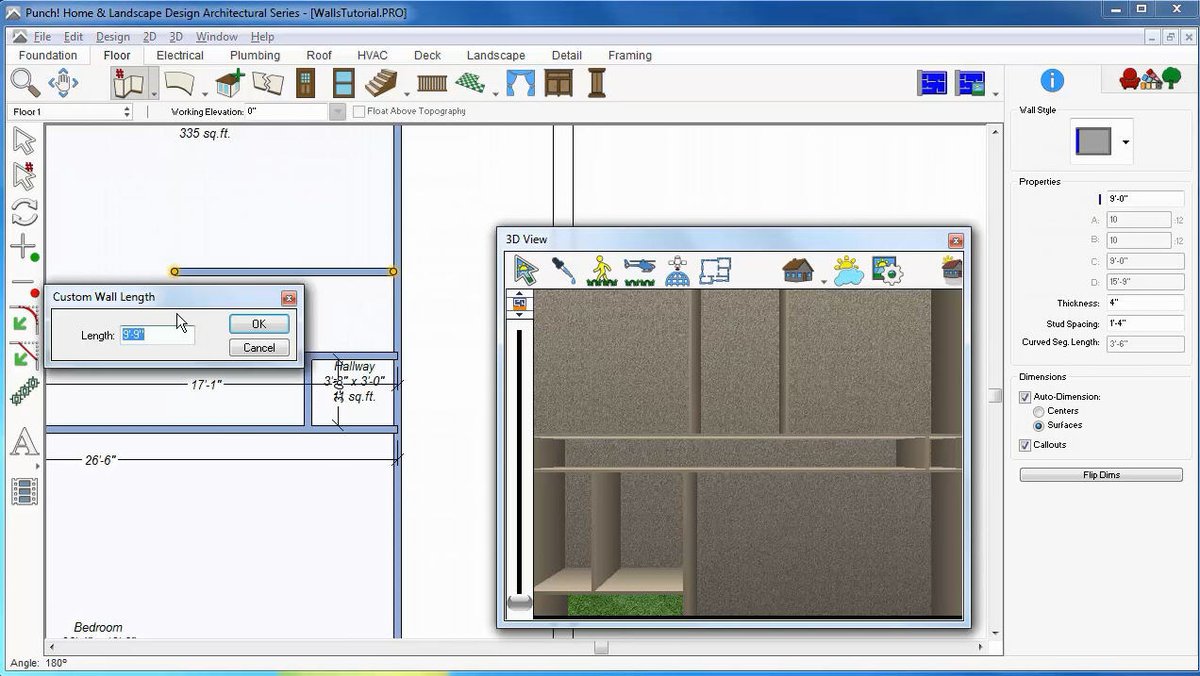
Task: Select the arrow selection tool
Action: 24,141
